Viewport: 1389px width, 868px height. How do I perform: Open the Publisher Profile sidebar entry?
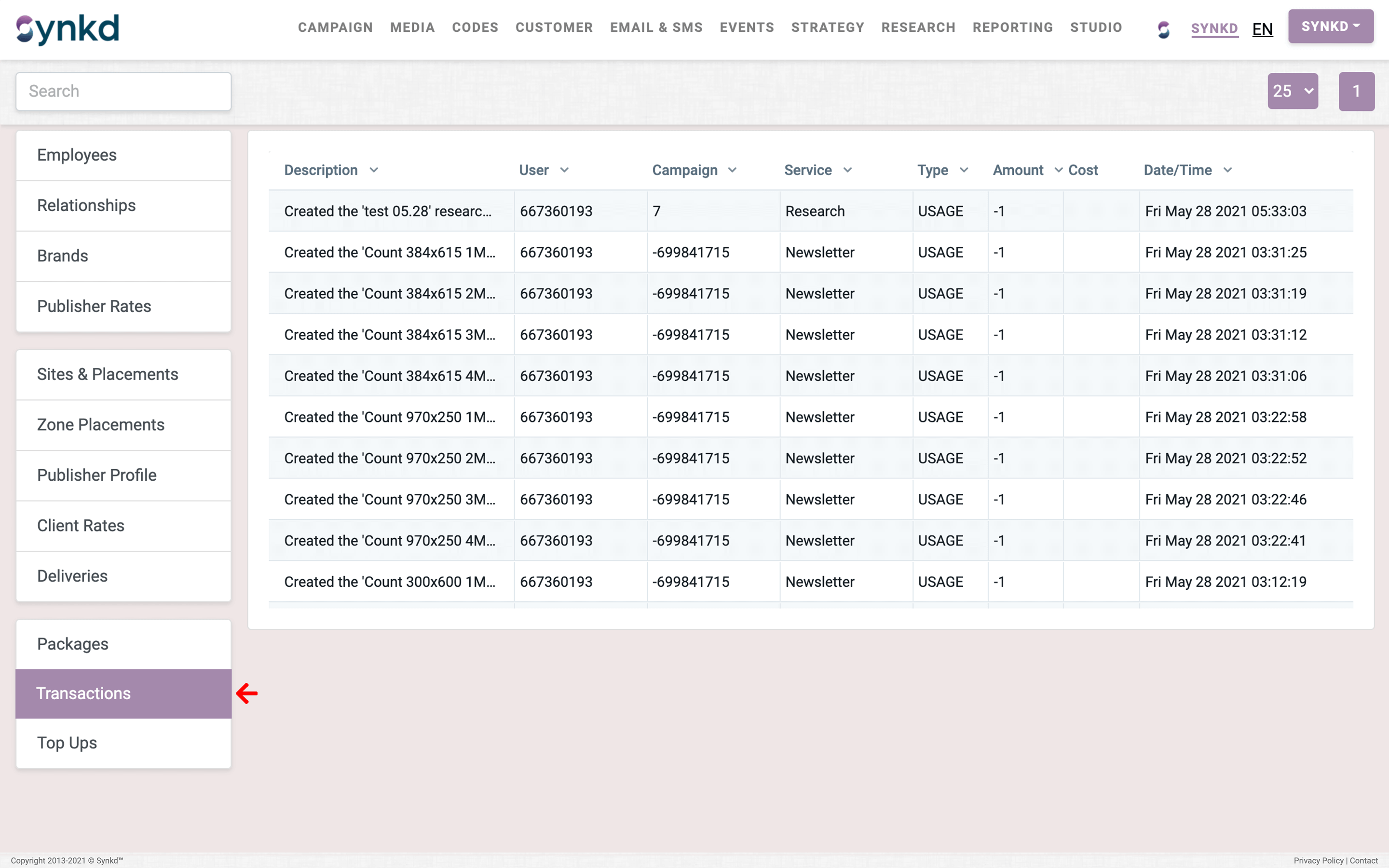[x=96, y=475]
